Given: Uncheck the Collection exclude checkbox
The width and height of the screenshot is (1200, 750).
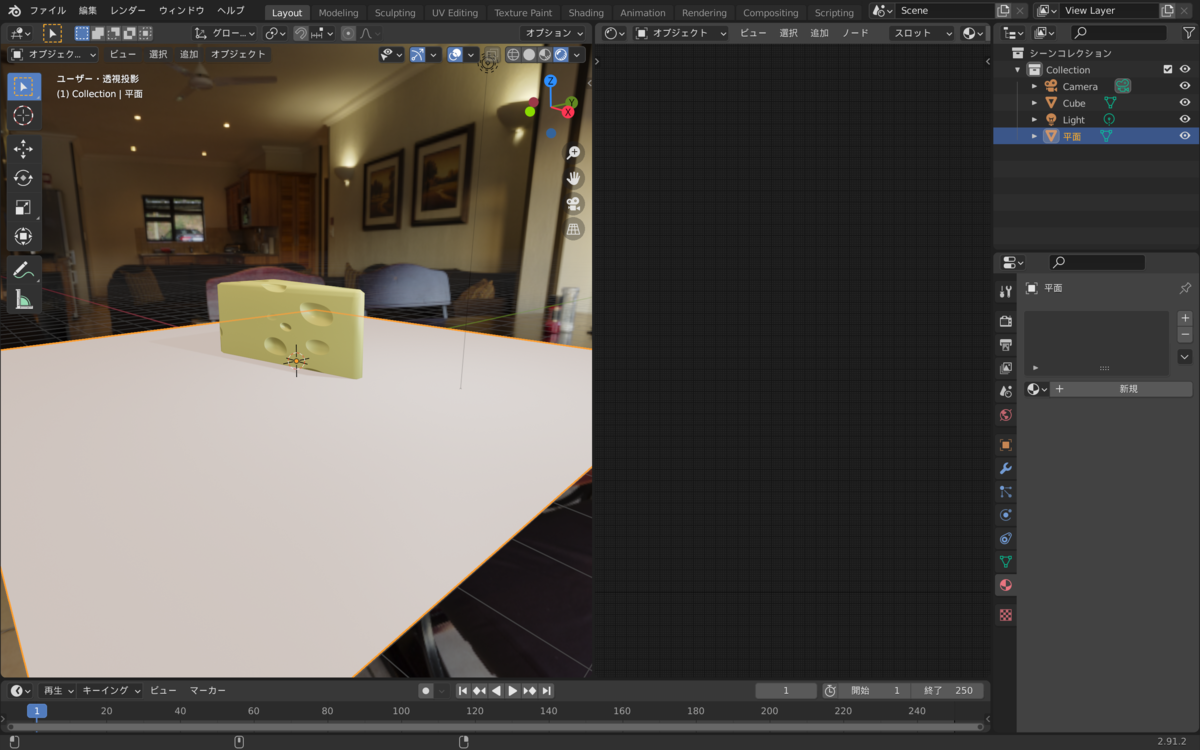Looking at the screenshot, I should [1167, 70].
